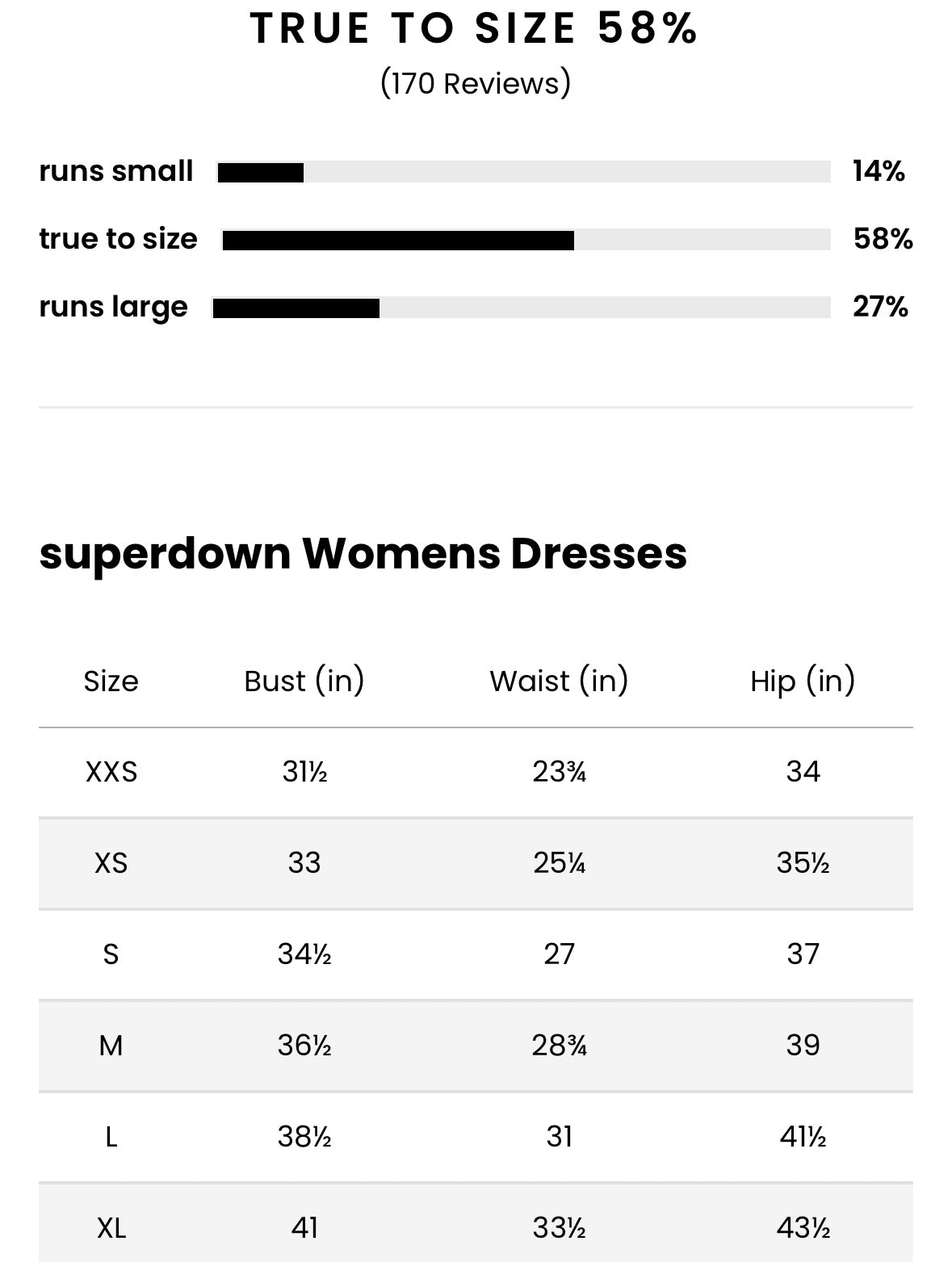Click the 41½ hip value for L

[x=803, y=1137]
